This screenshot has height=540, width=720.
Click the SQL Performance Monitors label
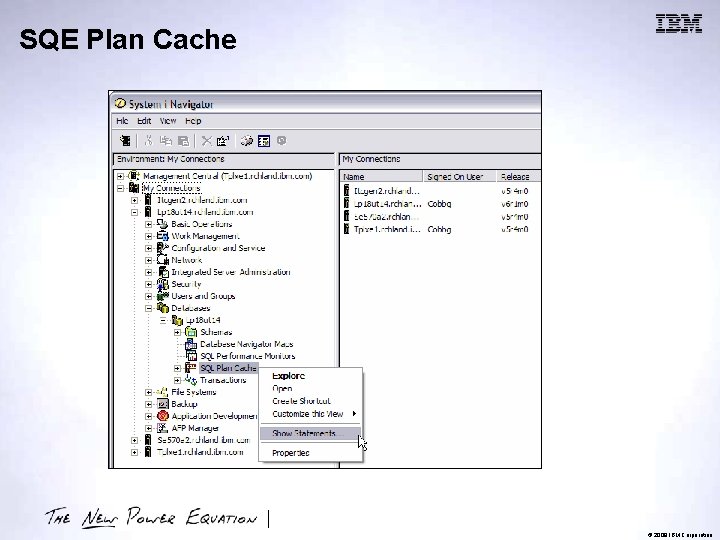(x=248, y=356)
